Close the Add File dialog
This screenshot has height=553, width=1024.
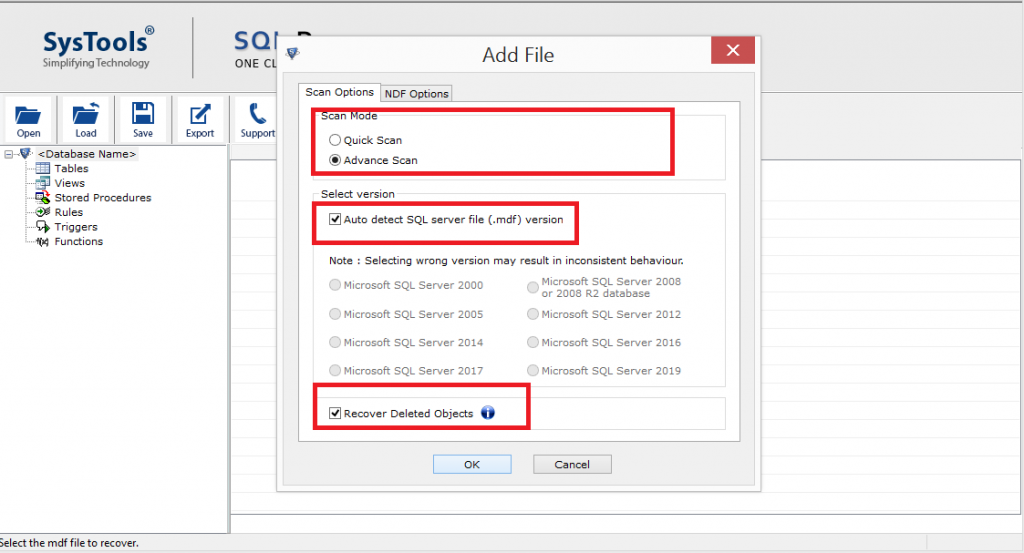tap(733, 50)
